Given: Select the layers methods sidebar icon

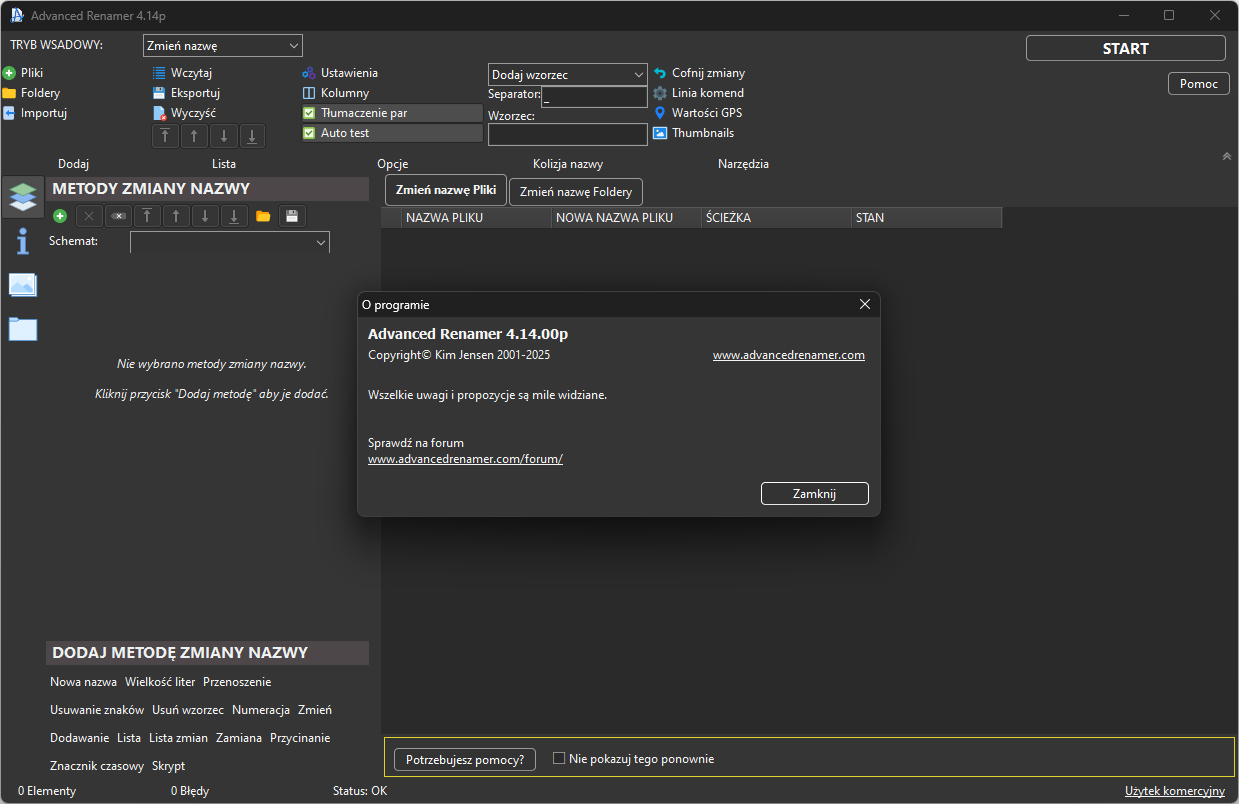Looking at the screenshot, I should click(23, 197).
